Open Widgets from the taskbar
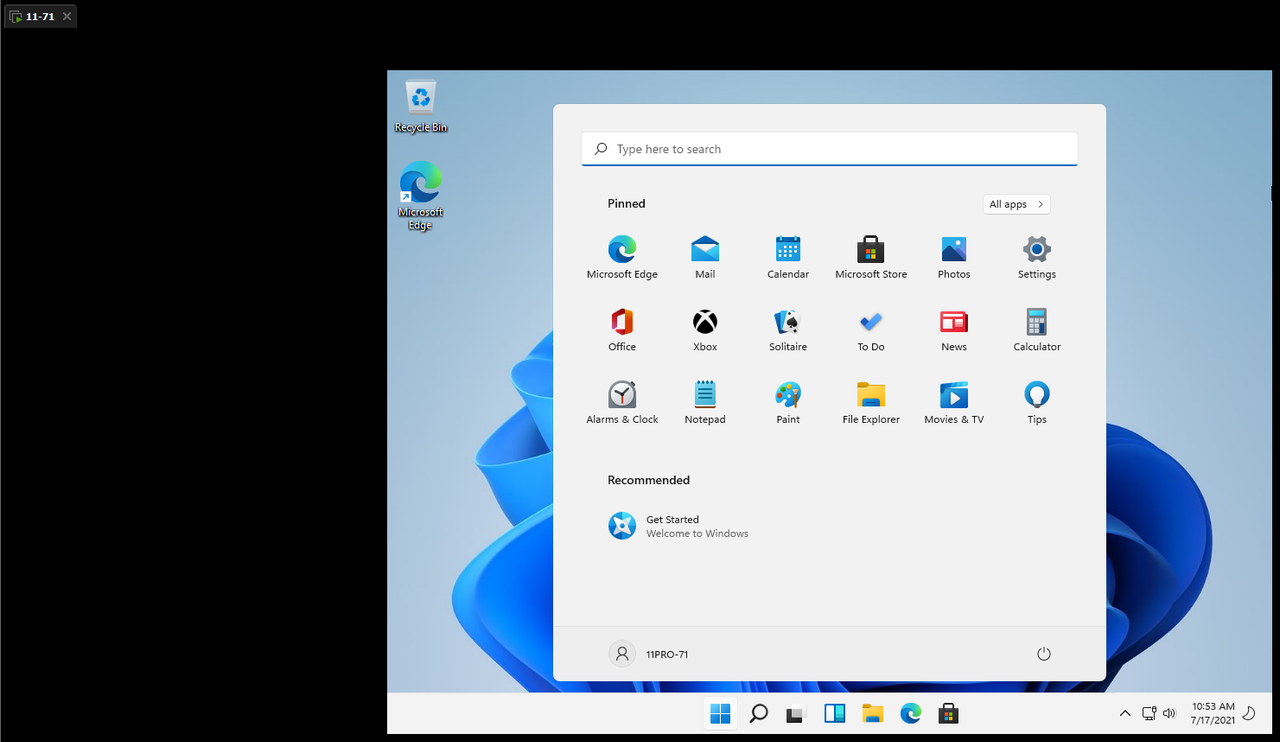1280x742 pixels. tap(835, 714)
